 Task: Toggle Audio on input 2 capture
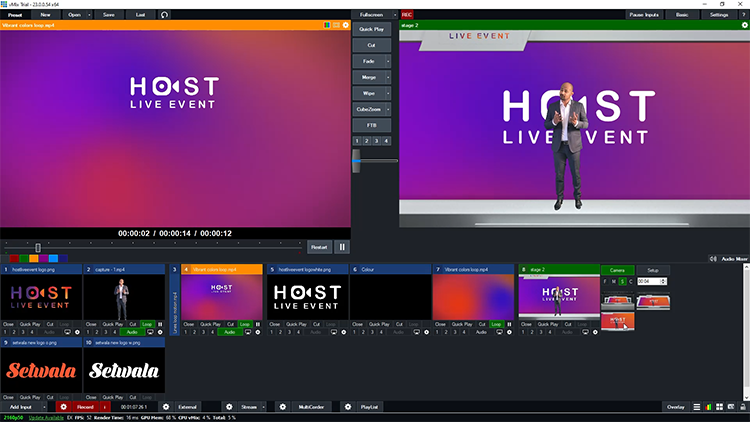click(134, 332)
